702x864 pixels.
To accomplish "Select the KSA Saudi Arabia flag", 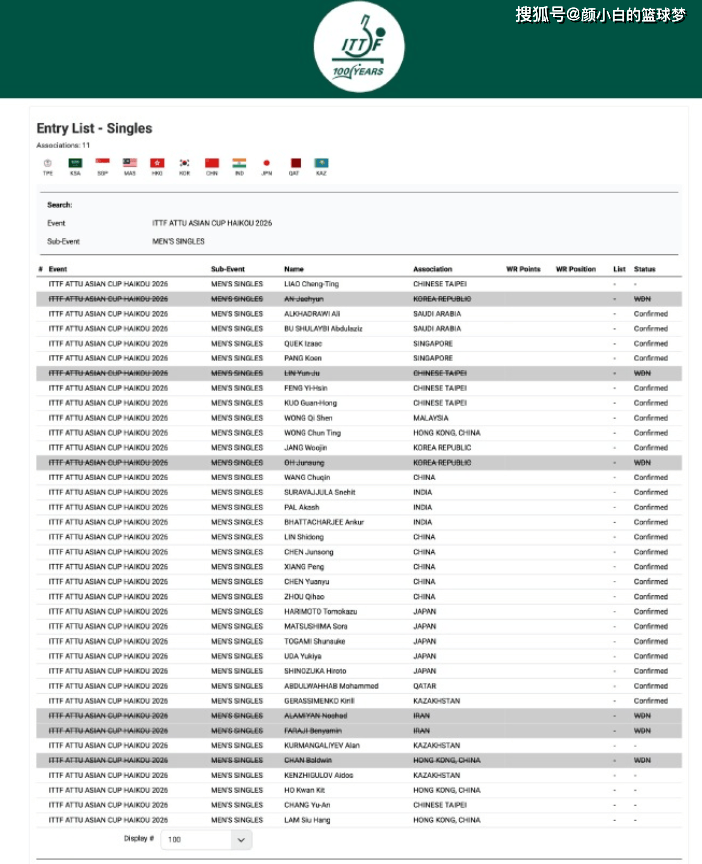I will (75, 163).
